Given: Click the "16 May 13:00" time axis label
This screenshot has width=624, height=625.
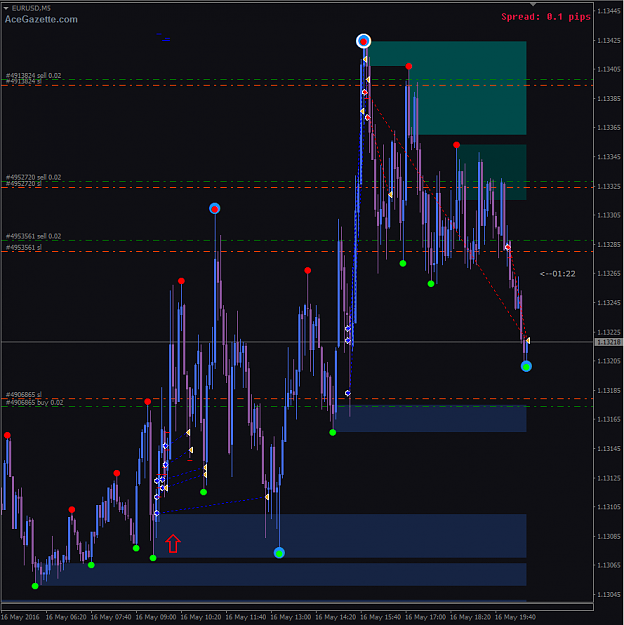Looking at the screenshot, I should (x=291, y=617).
